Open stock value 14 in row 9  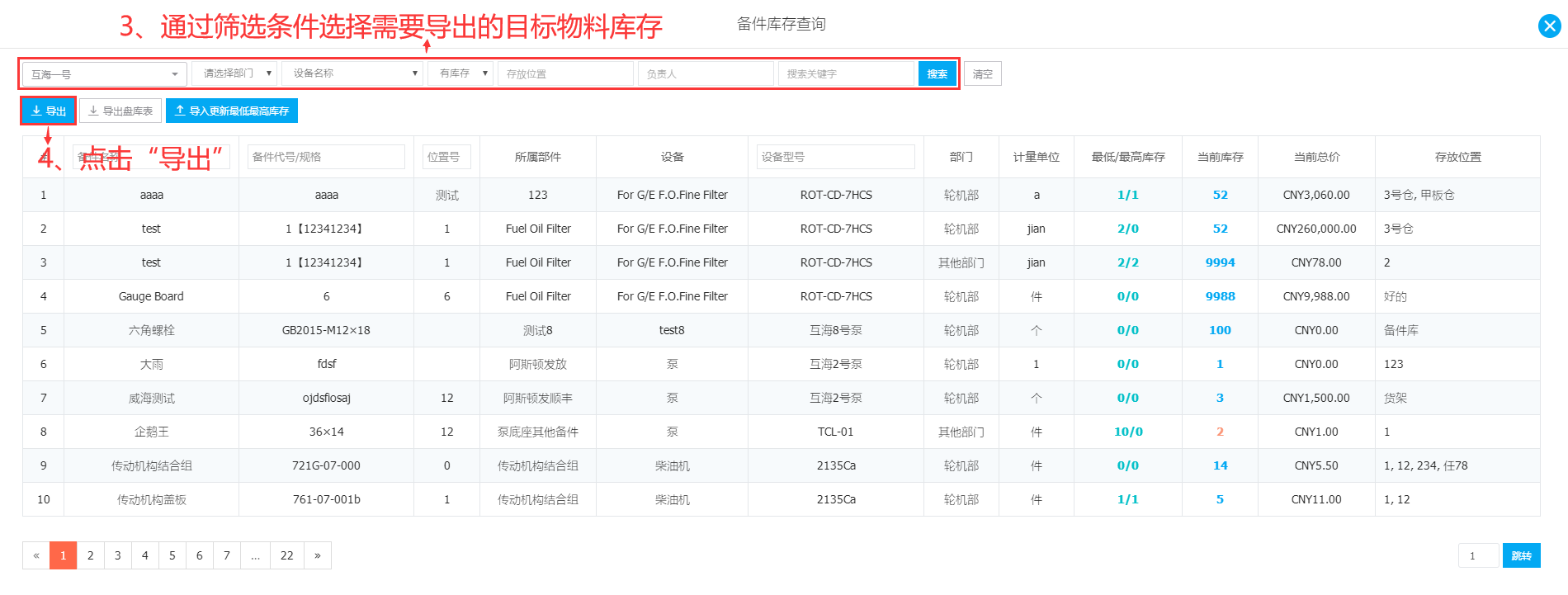coord(1220,465)
